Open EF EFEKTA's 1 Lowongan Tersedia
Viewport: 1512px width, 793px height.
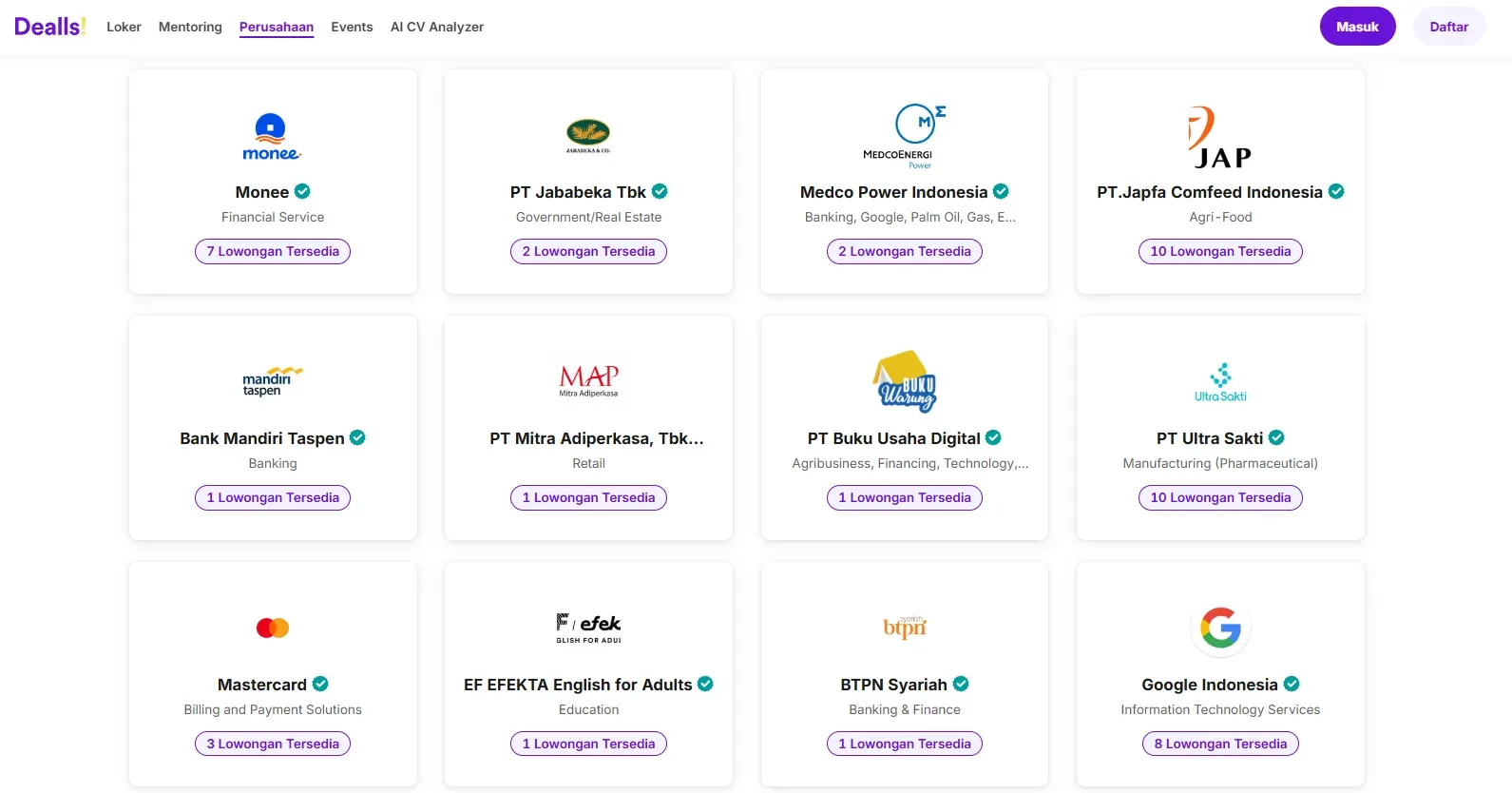click(x=588, y=744)
